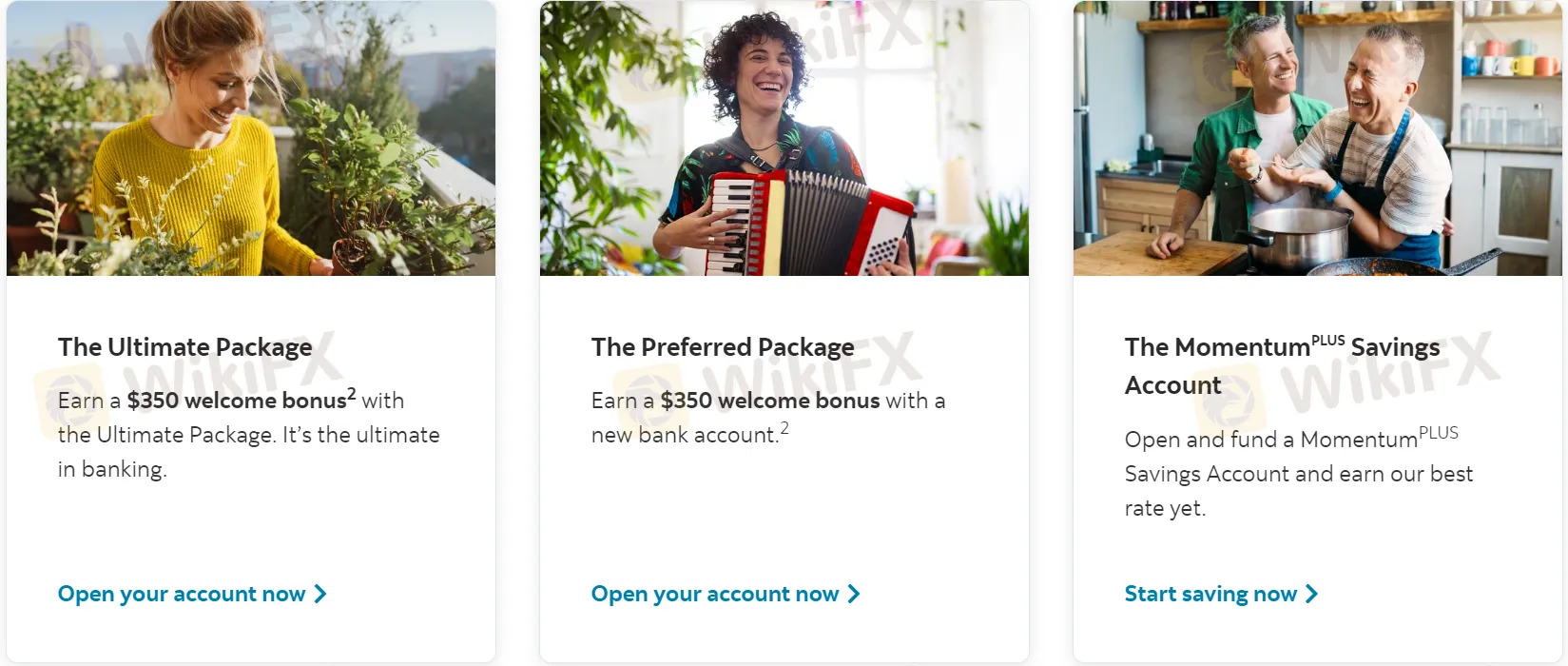This screenshot has height=666, width=1568.
Task: Select the Start saving now link
Action: click(1210, 594)
